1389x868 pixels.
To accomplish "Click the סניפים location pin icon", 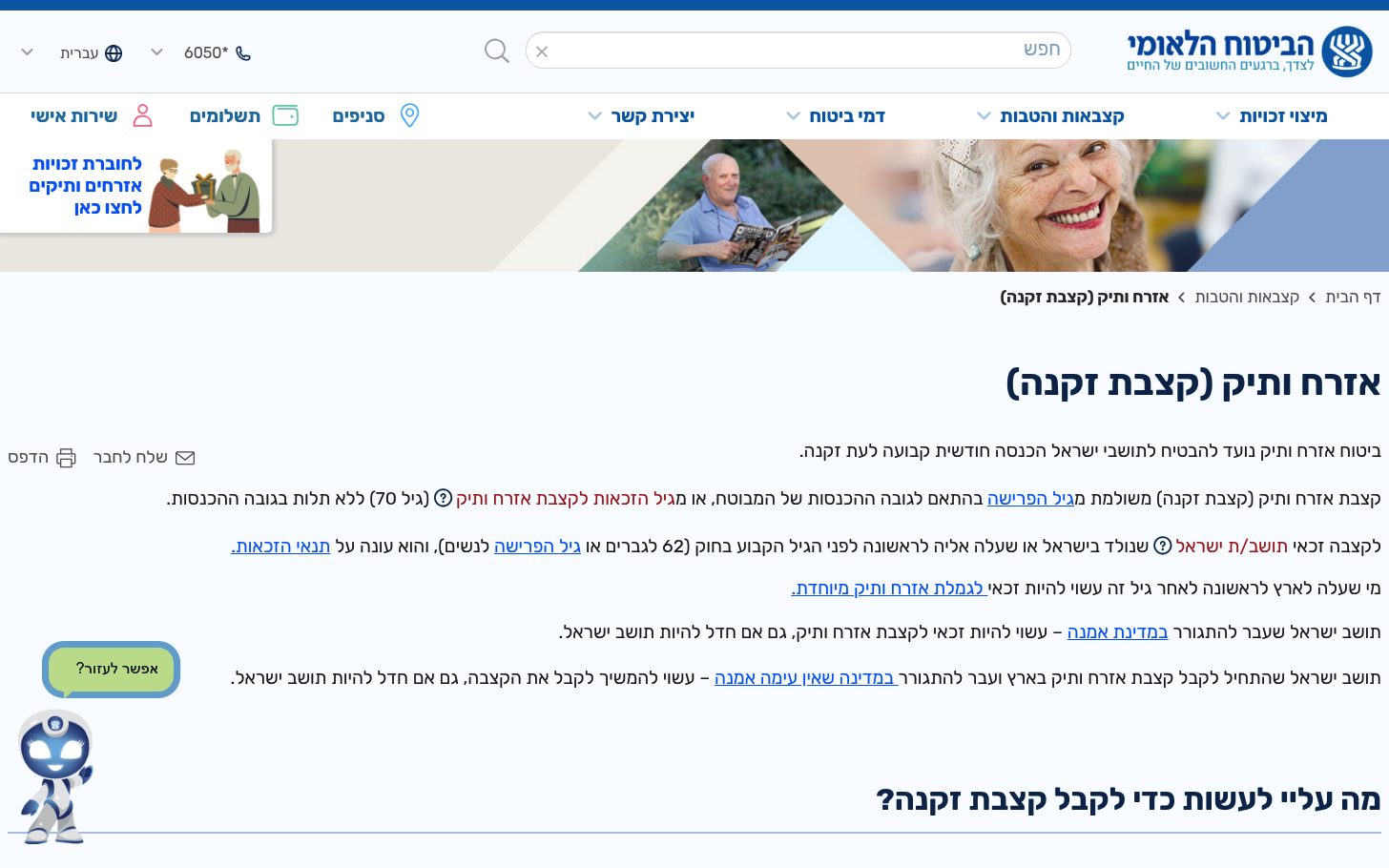I will [409, 115].
